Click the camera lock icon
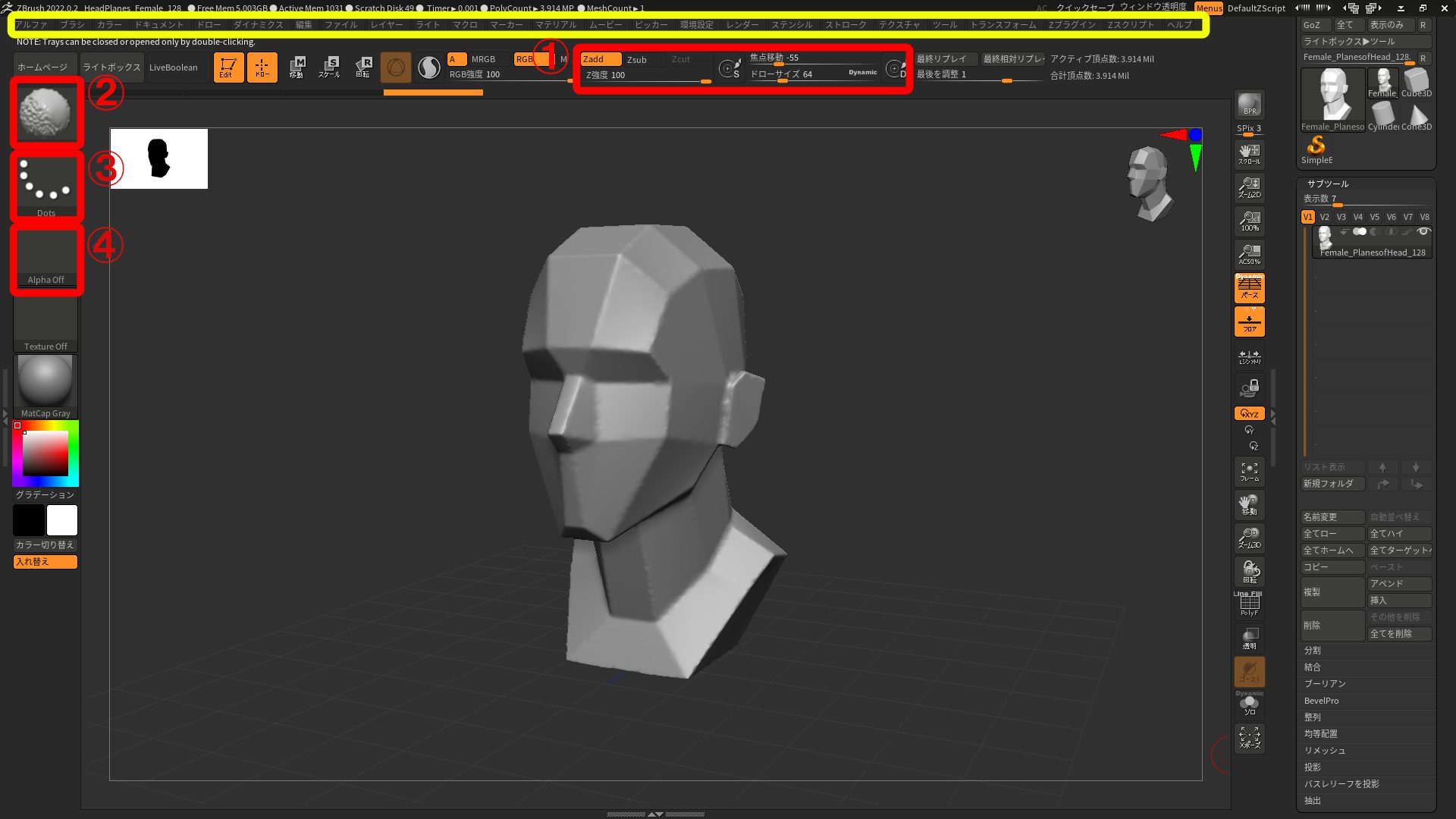Viewport: 1456px width, 819px height. [x=1249, y=388]
